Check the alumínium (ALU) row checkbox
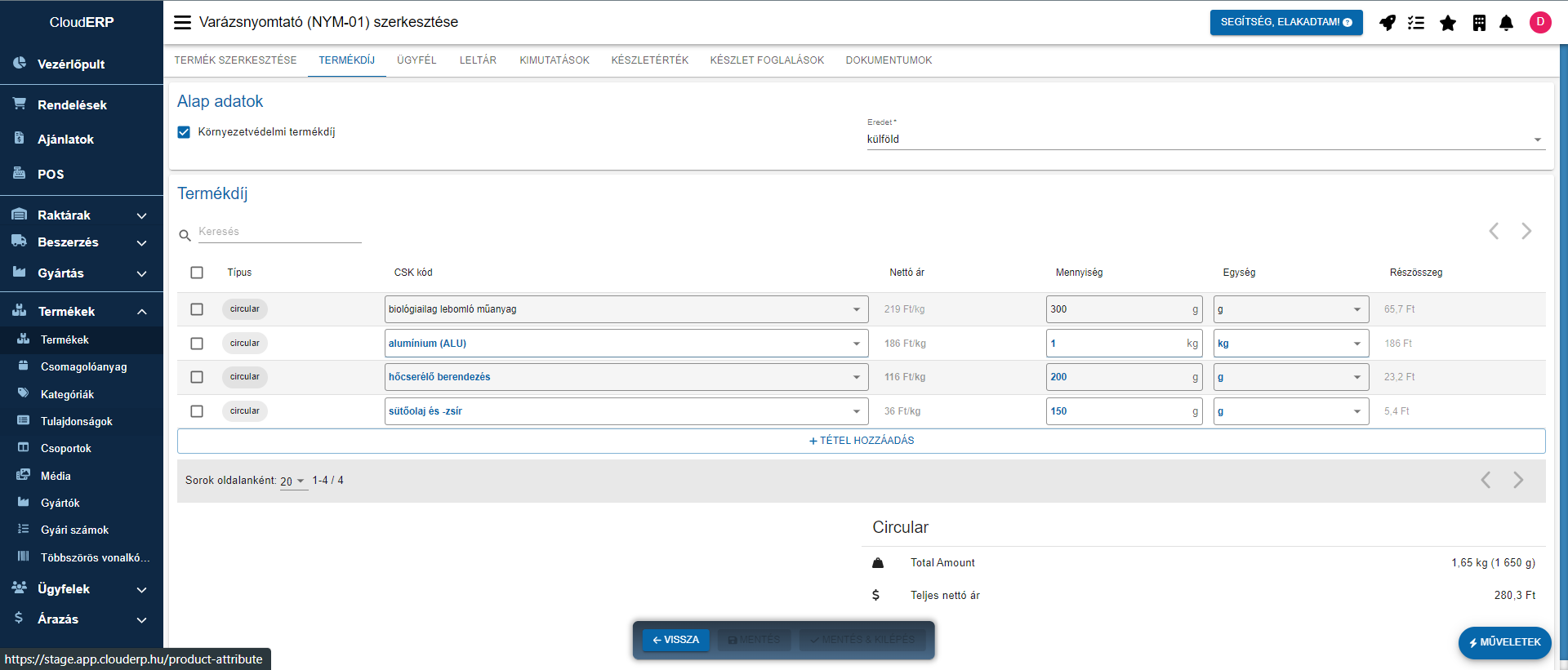Viewport: 1568px width, 670px height. (197, 344)
